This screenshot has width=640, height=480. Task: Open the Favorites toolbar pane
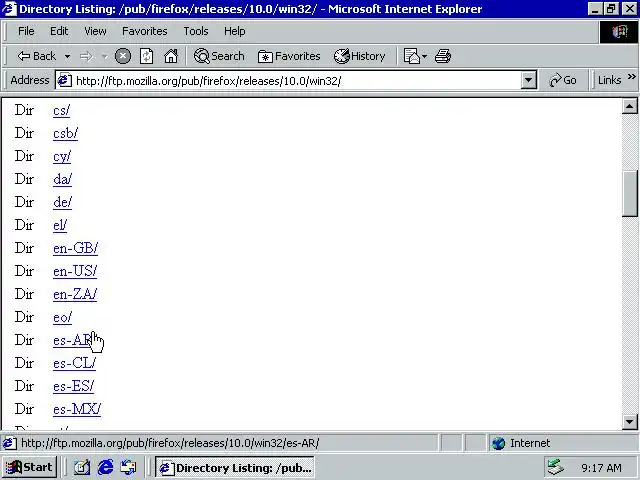[289, 56]
